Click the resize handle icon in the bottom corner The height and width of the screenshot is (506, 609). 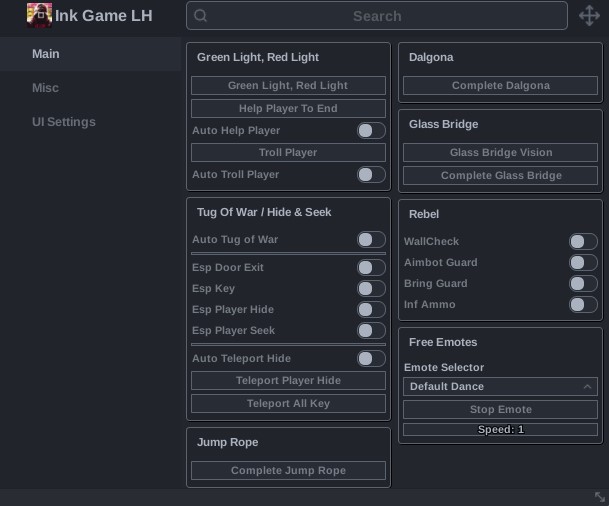(x=600, y=497)
